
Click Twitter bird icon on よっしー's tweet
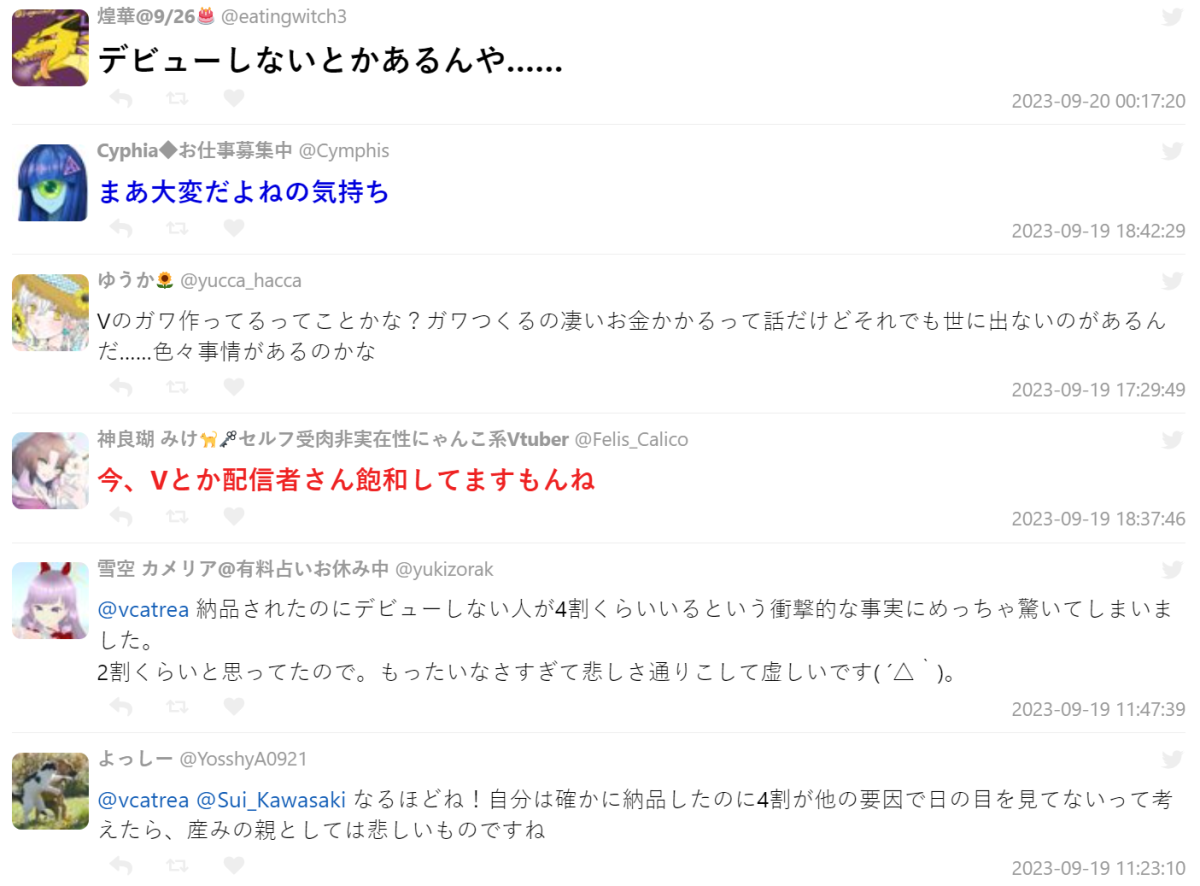tap(1173, 759)
